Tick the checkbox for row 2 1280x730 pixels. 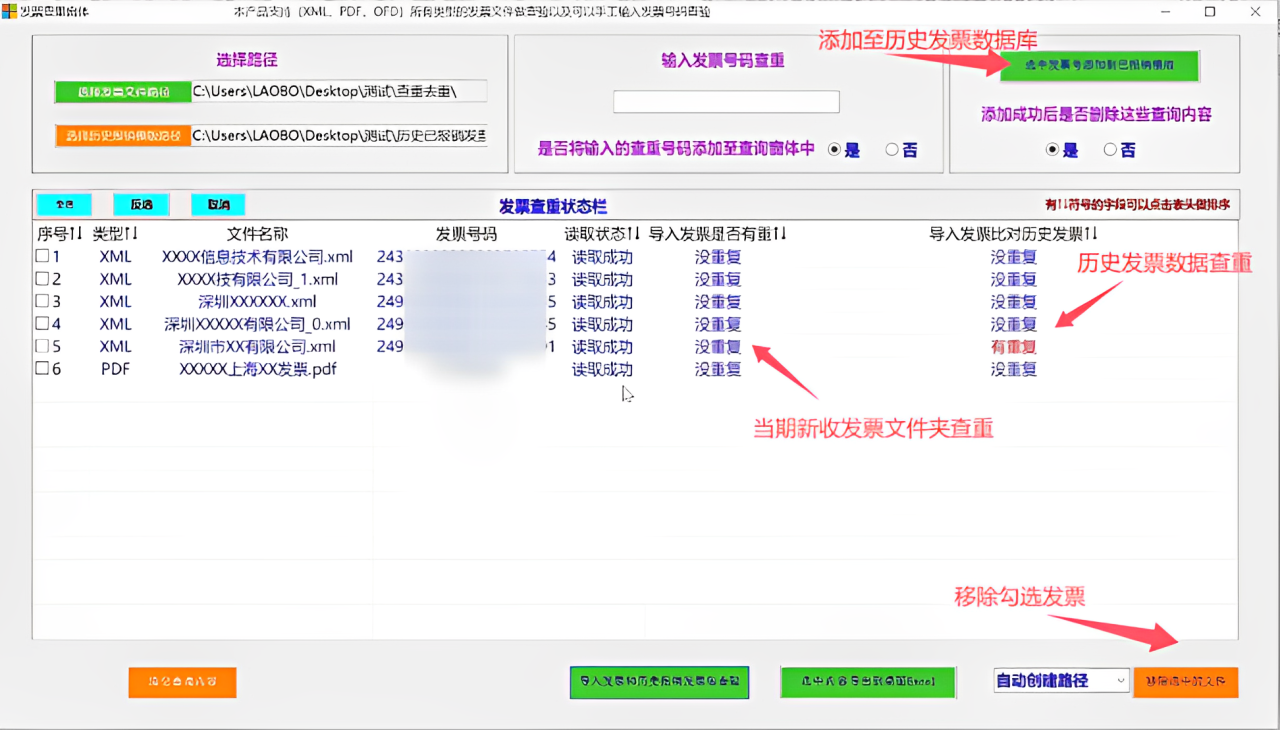[43, 279]
